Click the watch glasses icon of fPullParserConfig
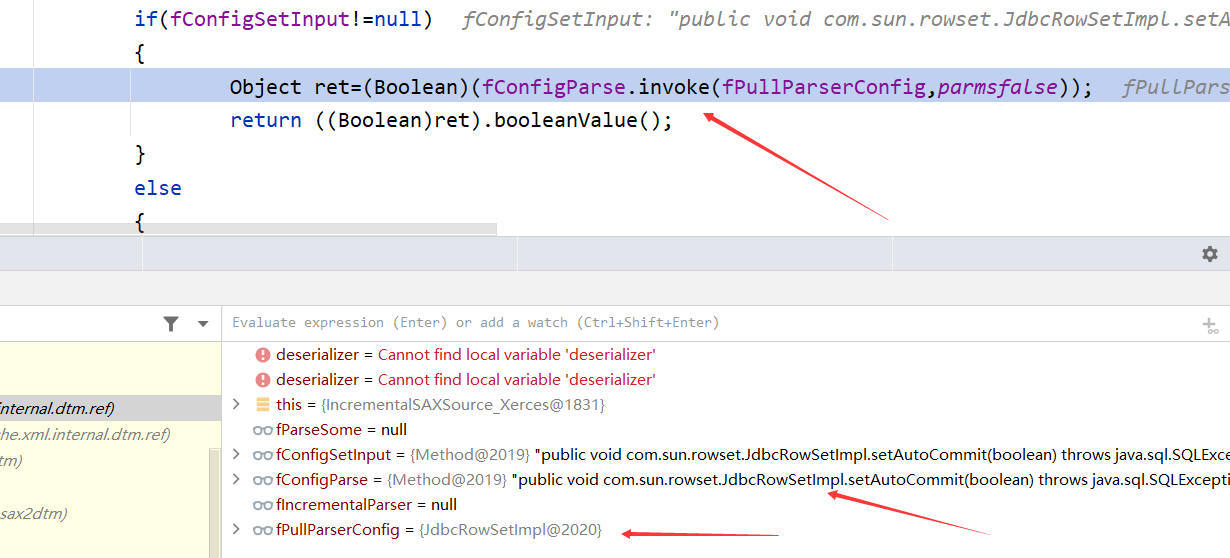The height and width of the screenshot is (558, 1230). 263,530
